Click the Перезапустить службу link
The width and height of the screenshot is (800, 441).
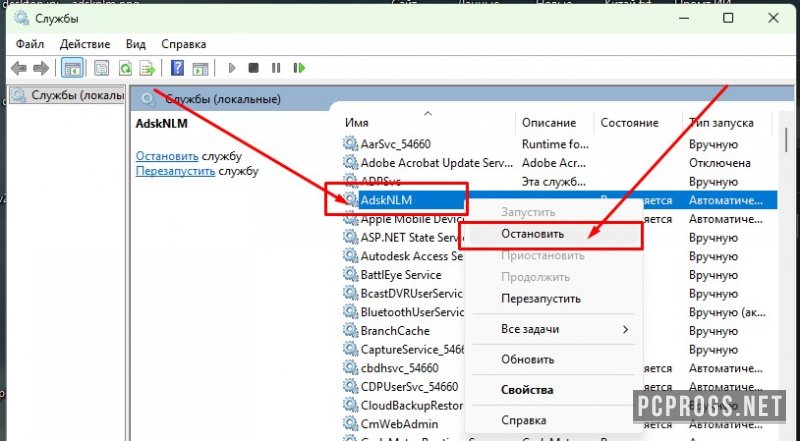click(x=175, y=171)
